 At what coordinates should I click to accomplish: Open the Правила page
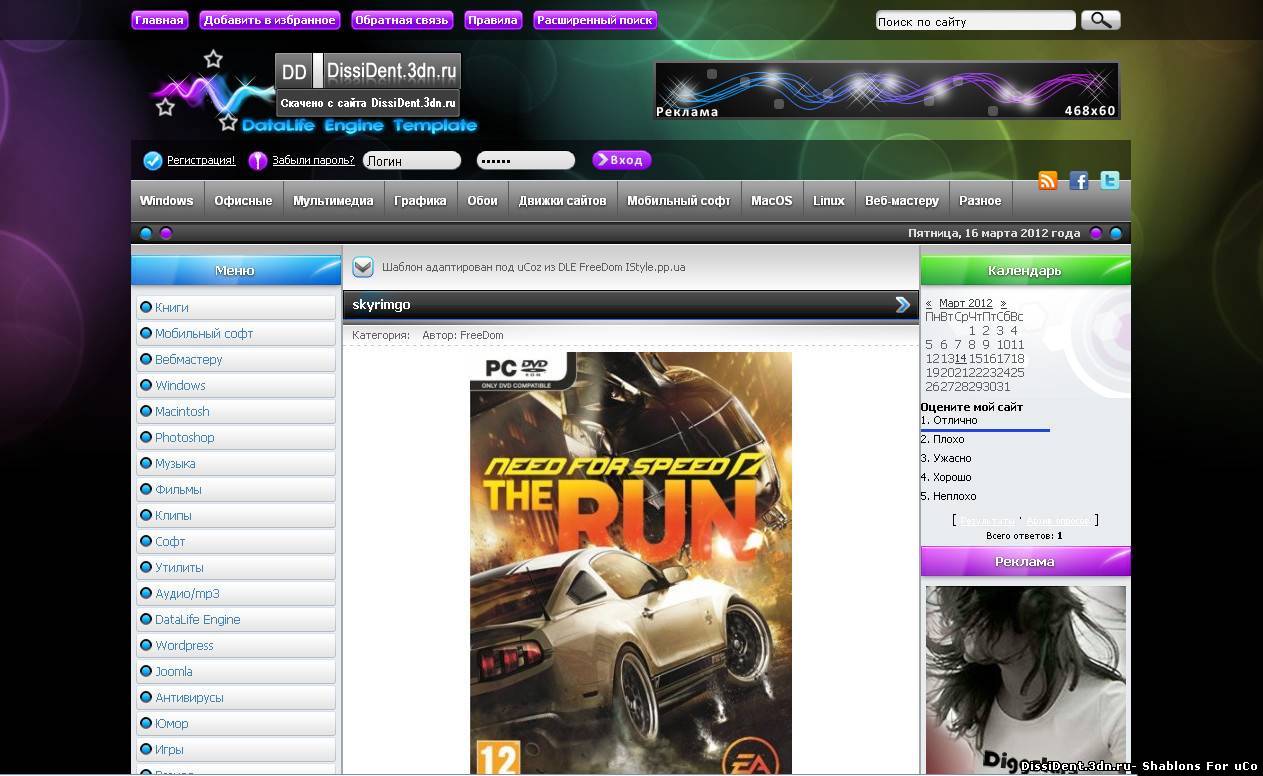493,20
